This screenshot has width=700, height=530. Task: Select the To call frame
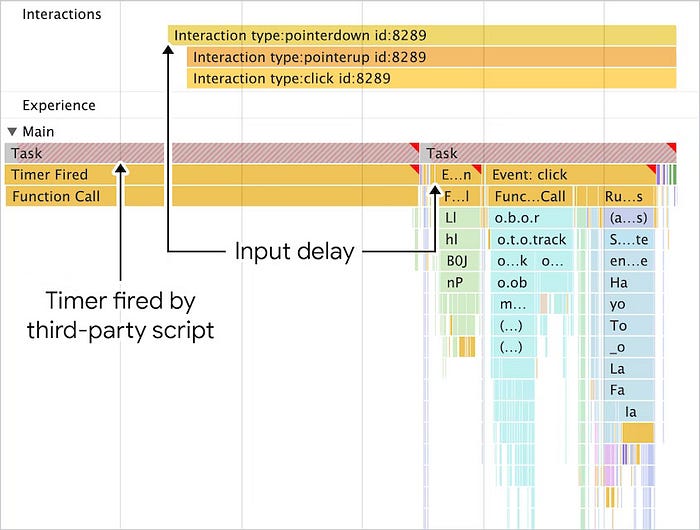coord(629,326)
